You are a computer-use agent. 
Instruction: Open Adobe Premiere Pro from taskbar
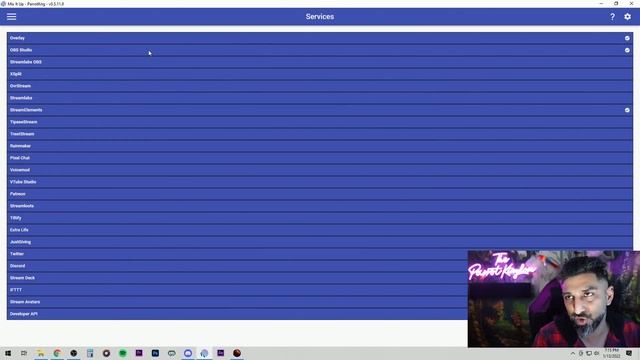click(x=139, y=353)
